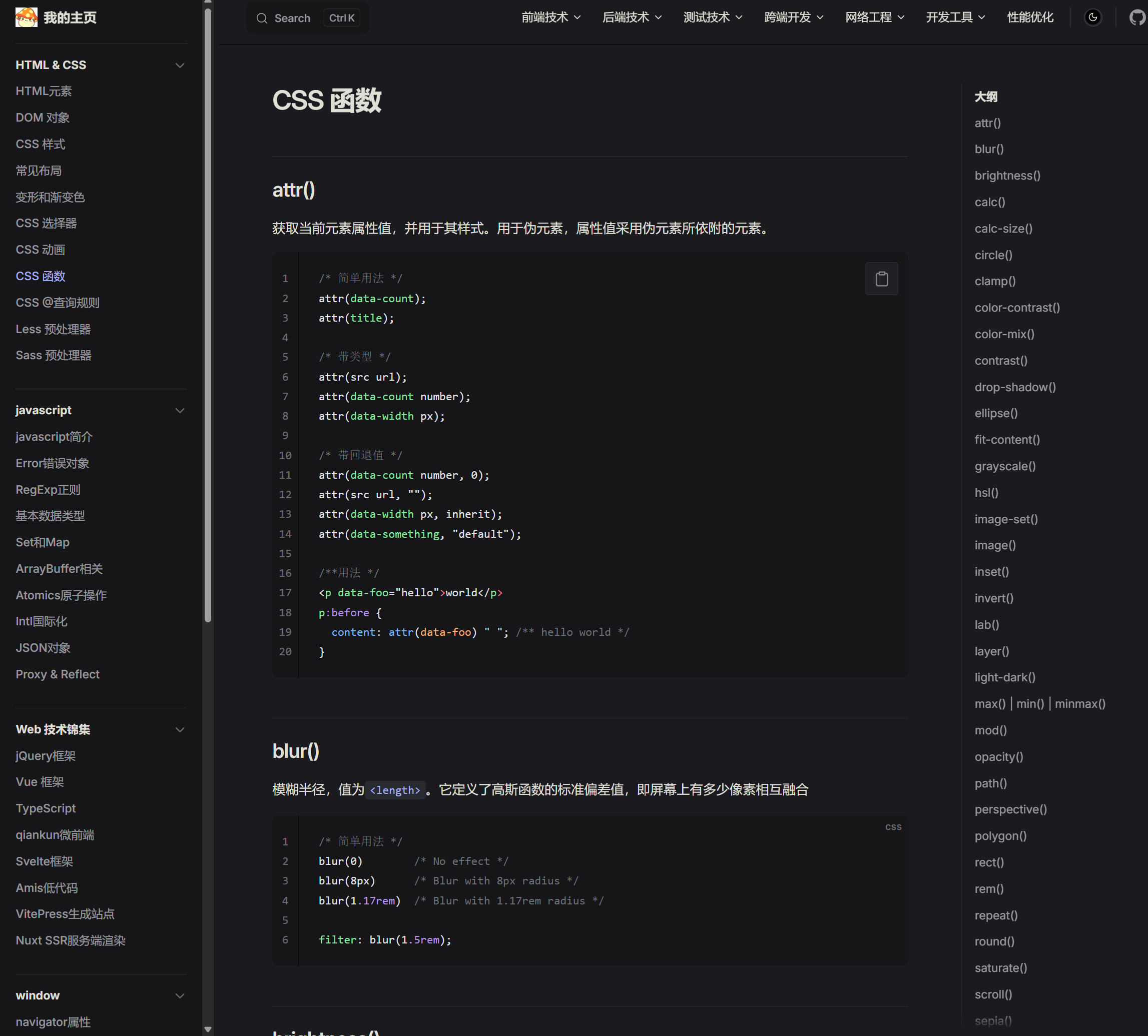Jump to color-mix() in outline

coord(1004,334)
